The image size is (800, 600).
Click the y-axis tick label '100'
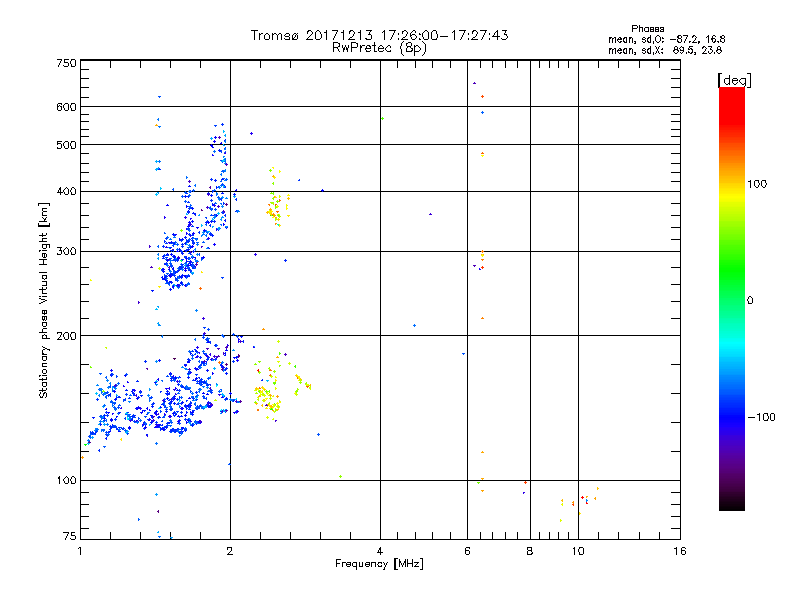click(x=66, y=481)
